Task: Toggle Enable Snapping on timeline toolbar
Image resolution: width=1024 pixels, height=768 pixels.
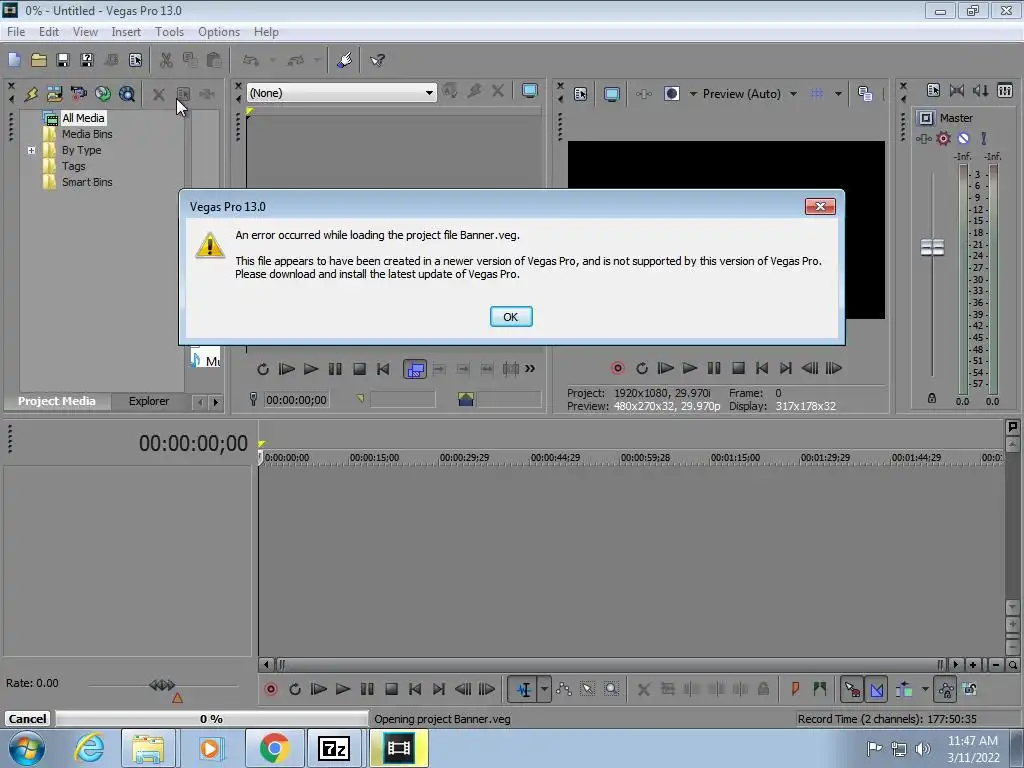Action: (x=852, y=689)
